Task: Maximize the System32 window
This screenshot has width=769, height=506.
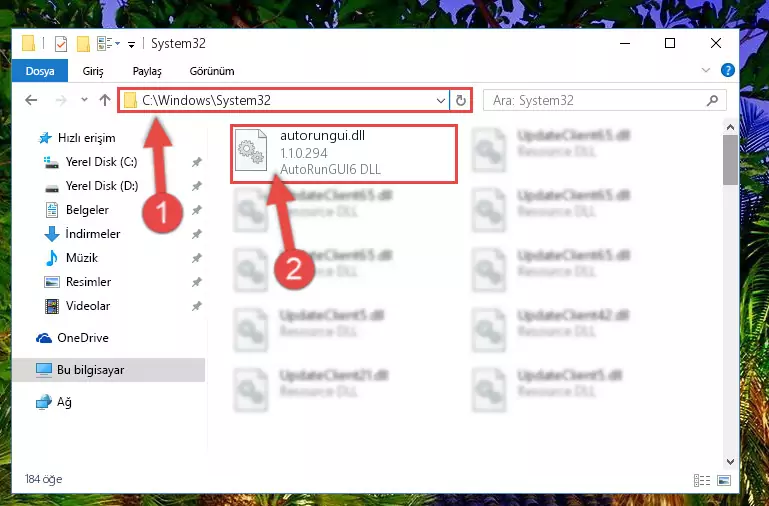Action: coord(670,44)
